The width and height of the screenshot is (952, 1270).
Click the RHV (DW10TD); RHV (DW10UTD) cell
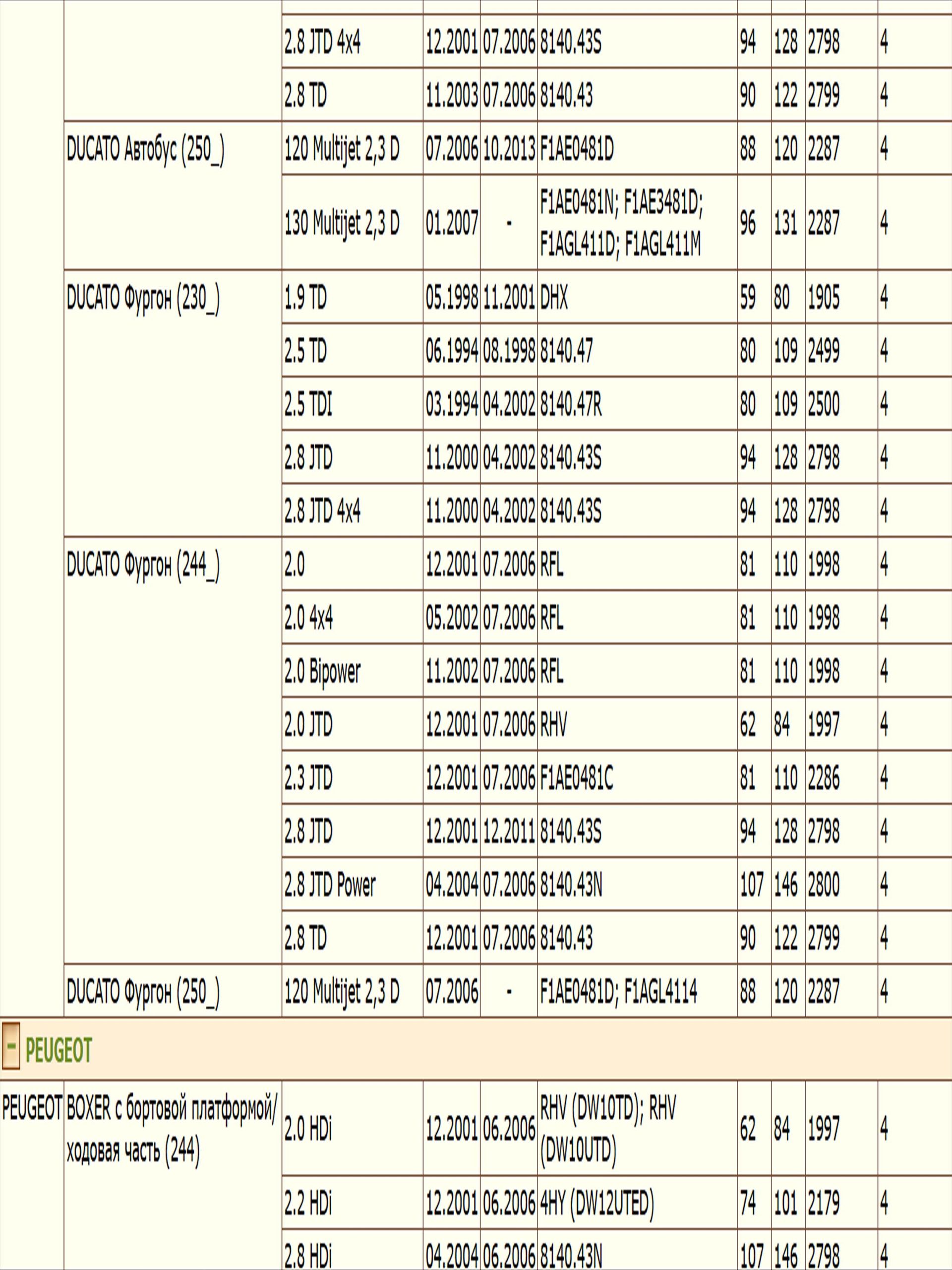click(x=637, y=1128)
